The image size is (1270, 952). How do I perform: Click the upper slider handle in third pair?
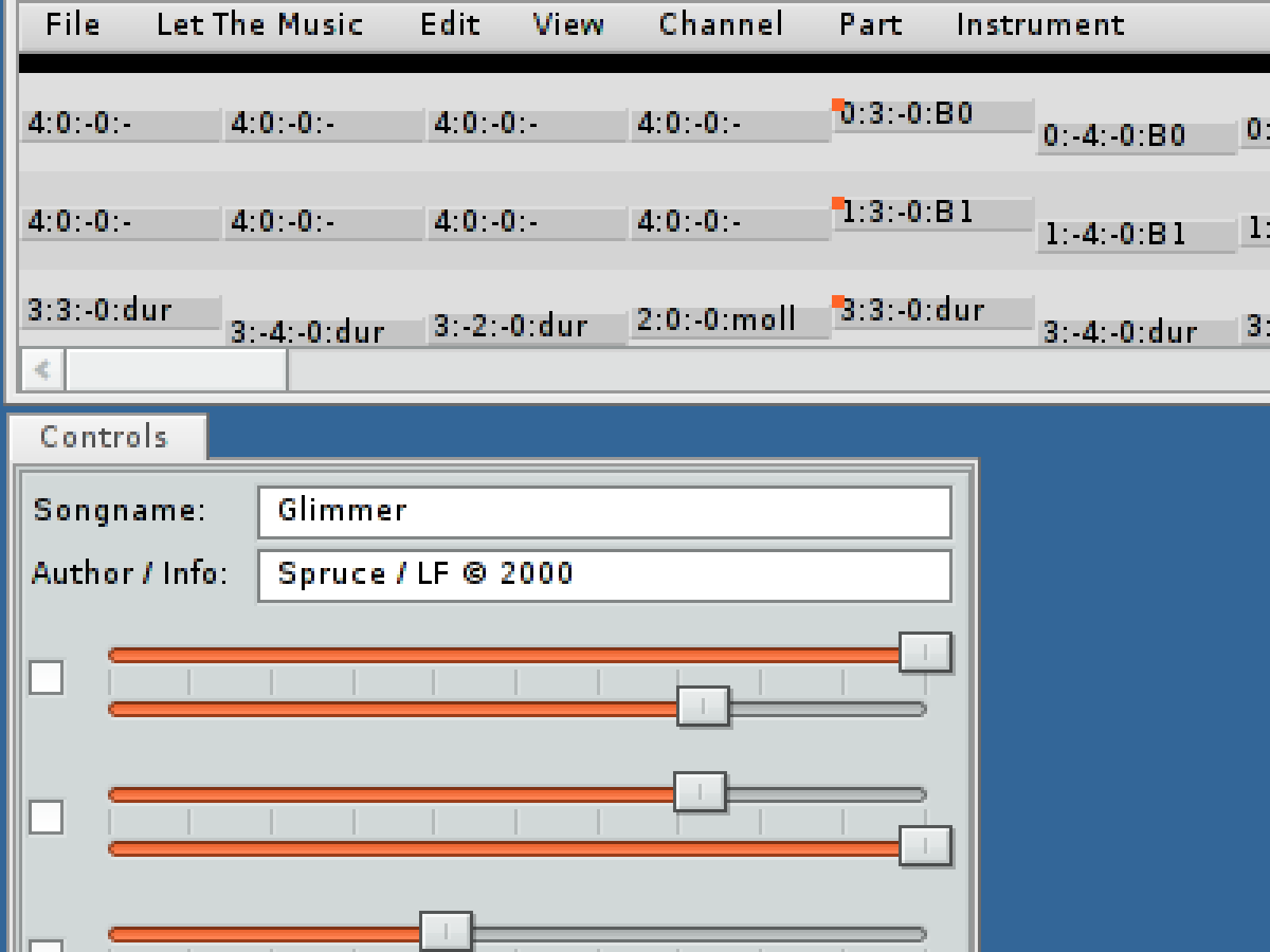[446, 931]
